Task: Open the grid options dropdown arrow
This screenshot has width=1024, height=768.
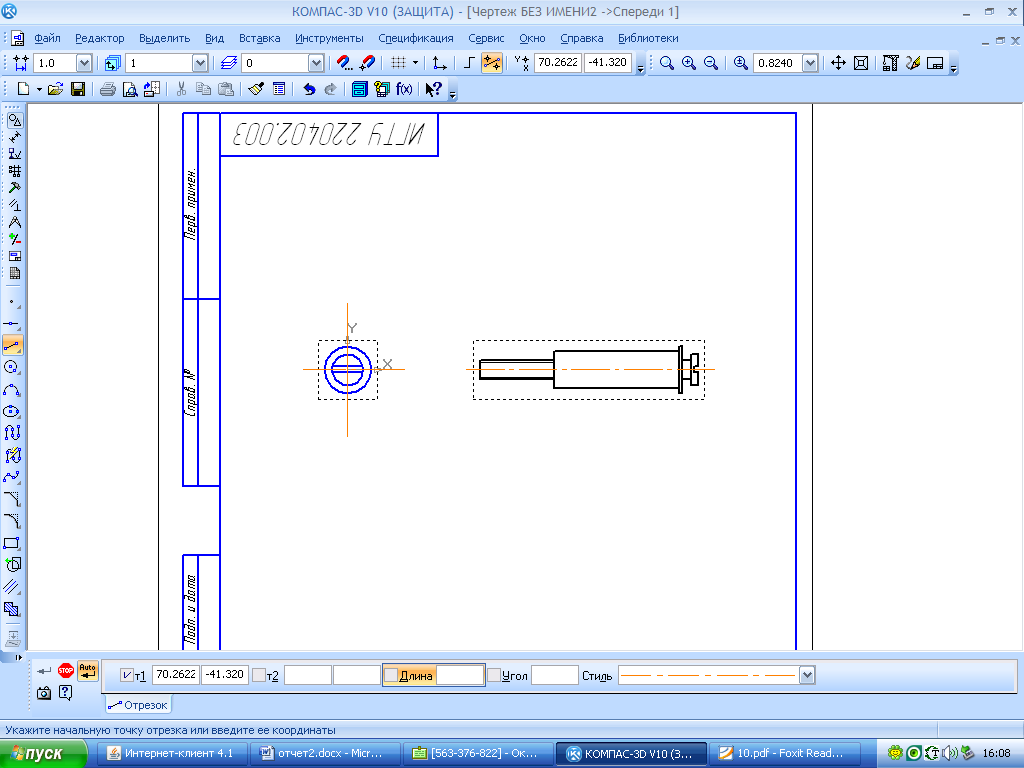Action: pyautogui.click(x=416, y=63)
